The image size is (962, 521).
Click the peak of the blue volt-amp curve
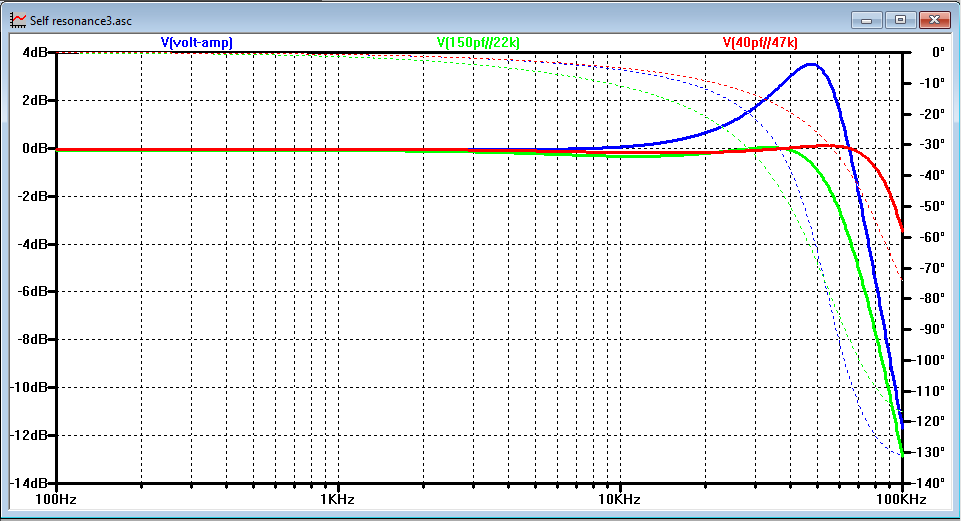tap(811, 64)
